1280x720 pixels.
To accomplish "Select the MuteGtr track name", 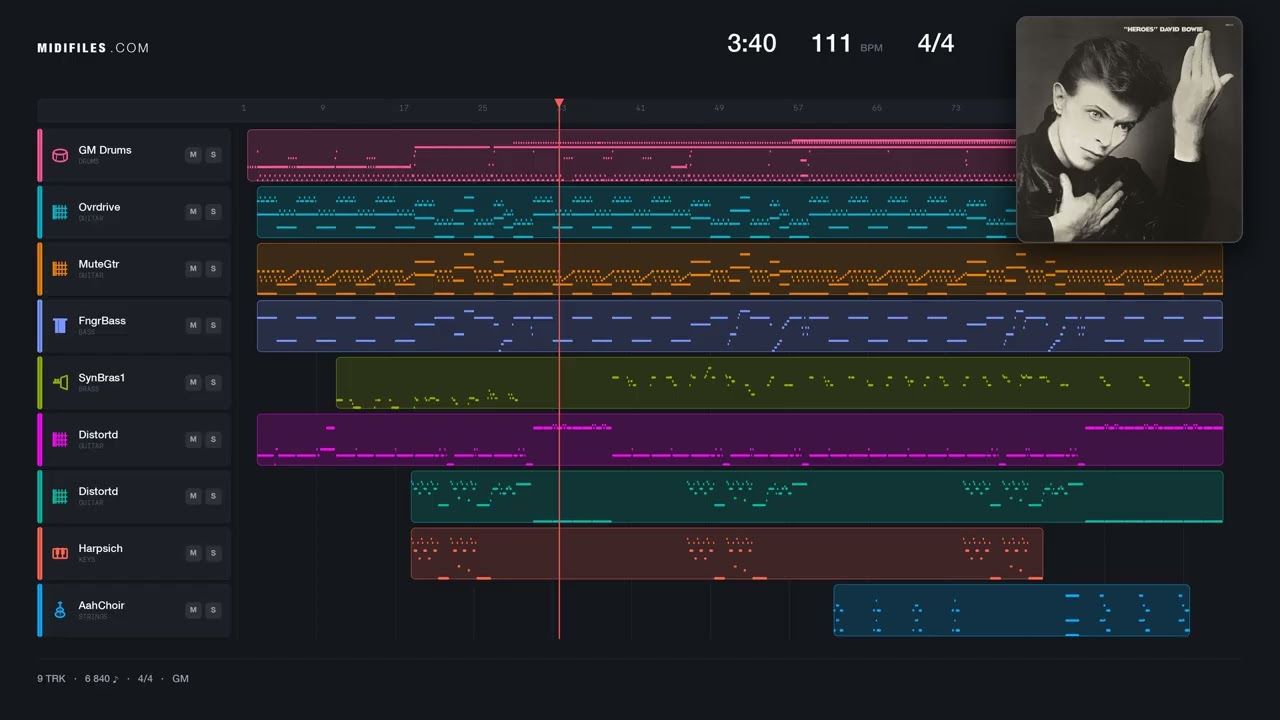I will click(99, 264).
